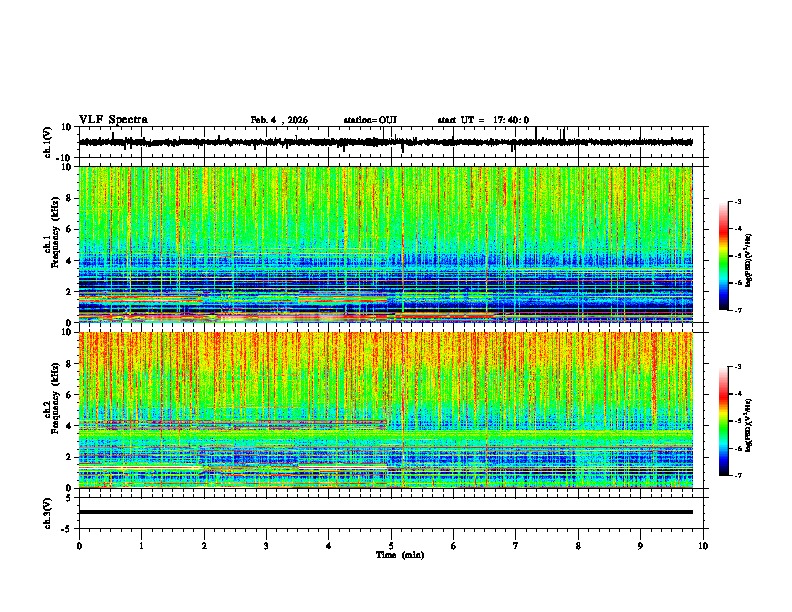This screenshot has width=792, height=612.
Task: Click the "Feb. 4, 2026" date text
Action: pos(279,120)
